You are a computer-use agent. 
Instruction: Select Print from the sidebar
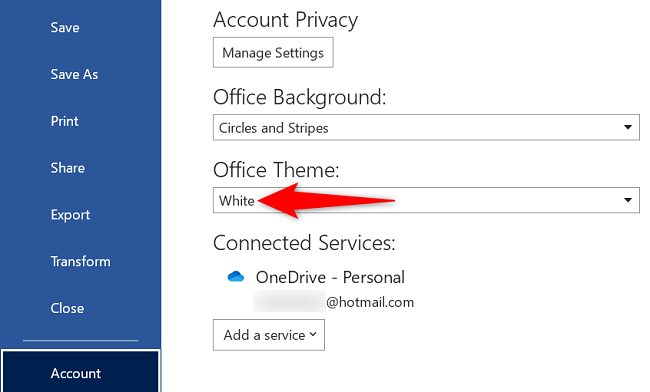tap(64, 121)
